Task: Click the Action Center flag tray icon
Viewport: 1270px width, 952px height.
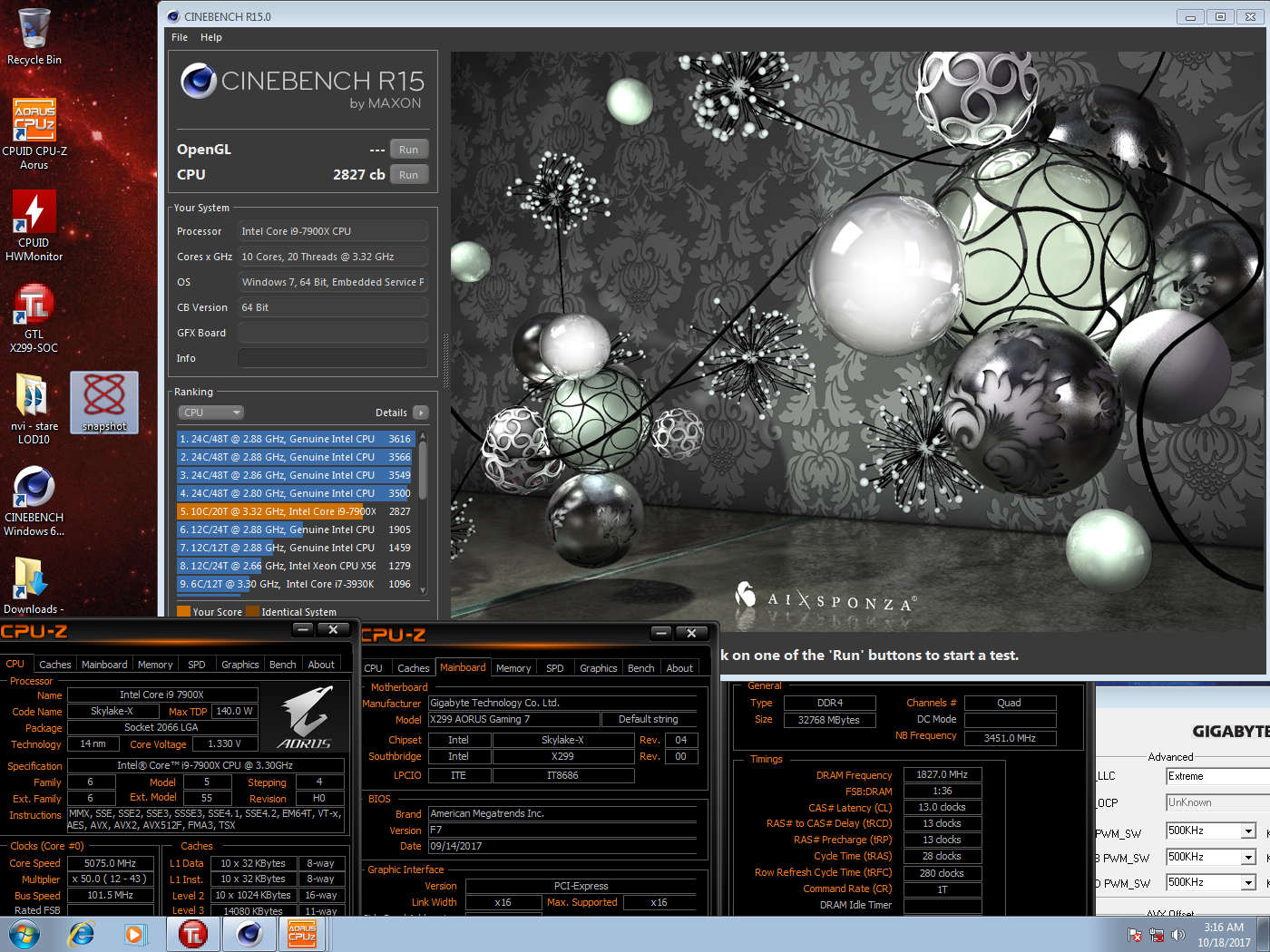Action: point(1134,935)
